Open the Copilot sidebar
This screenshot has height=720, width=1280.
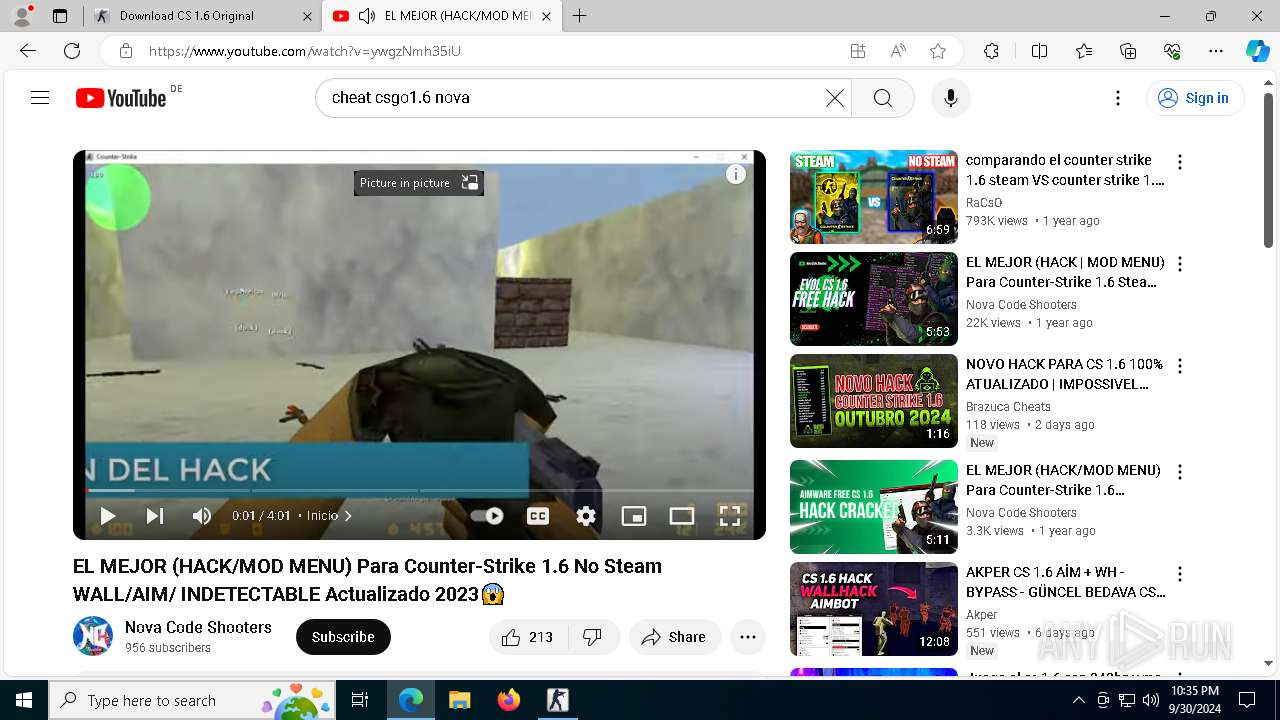click(x=1257, y=51)
